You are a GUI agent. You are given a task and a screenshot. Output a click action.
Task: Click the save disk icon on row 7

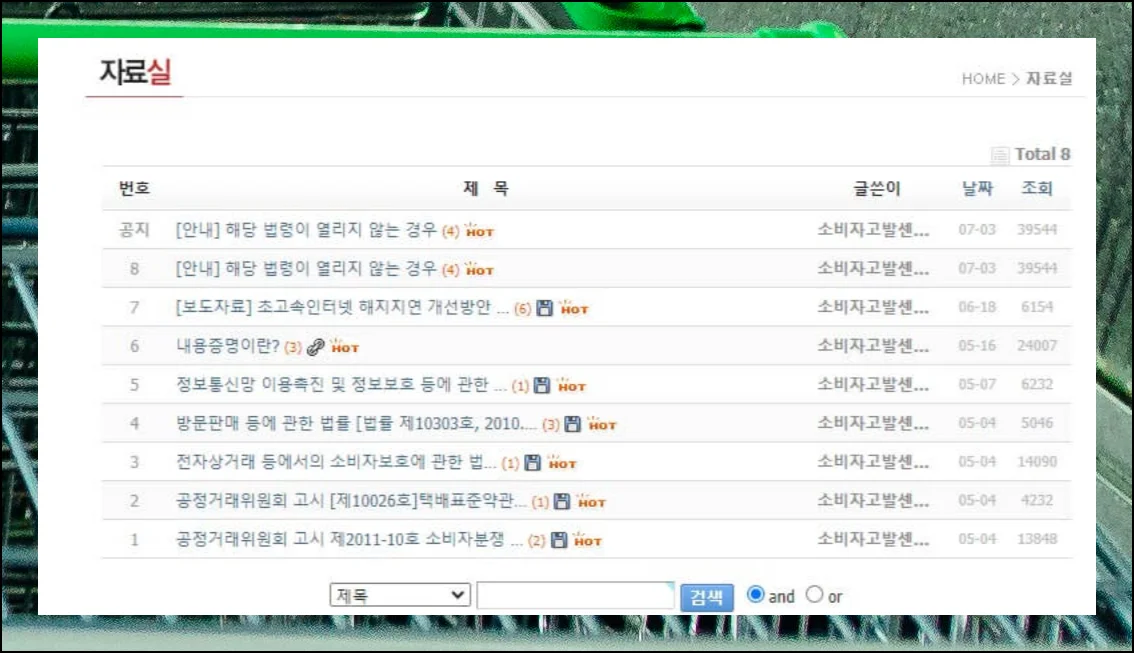tap(545, 308)
